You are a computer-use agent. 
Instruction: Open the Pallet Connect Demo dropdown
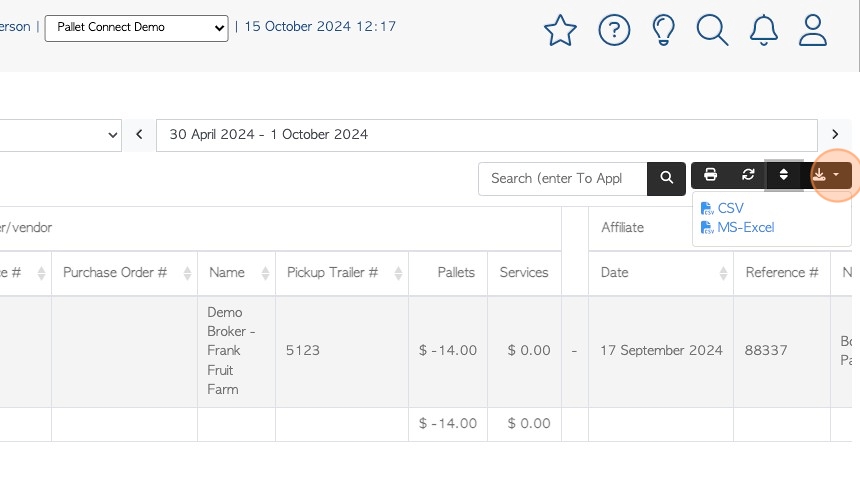136,28
